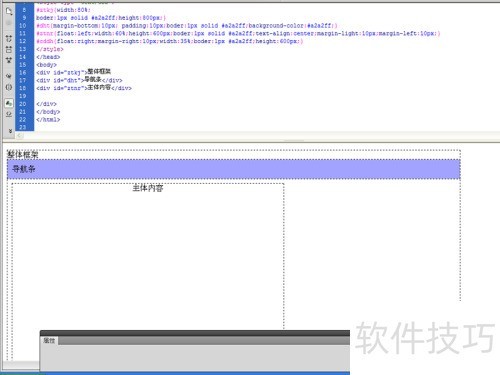This screenshot has width=500, height=375.
Task: Click the Open Documents icon in coding toolbar
Action: point(9,11)
